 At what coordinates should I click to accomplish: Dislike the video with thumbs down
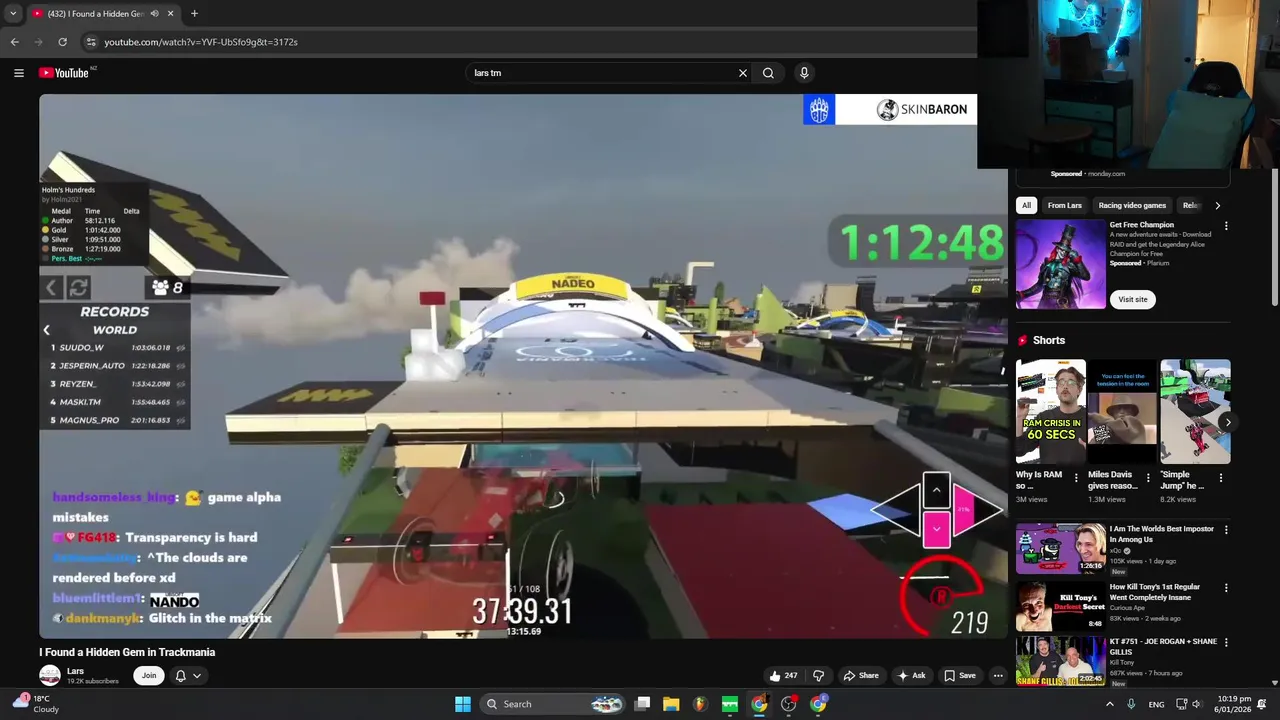tap(819, 676)
